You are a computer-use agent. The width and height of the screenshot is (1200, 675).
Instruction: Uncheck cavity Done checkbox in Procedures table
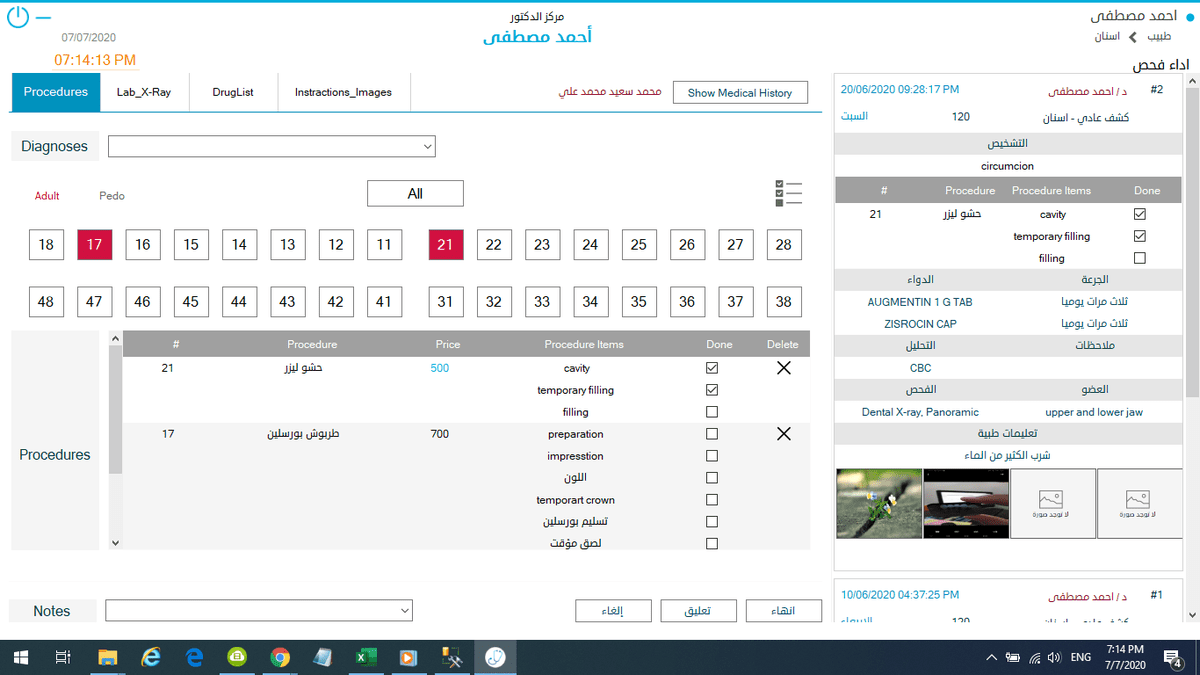coord(712,368)
